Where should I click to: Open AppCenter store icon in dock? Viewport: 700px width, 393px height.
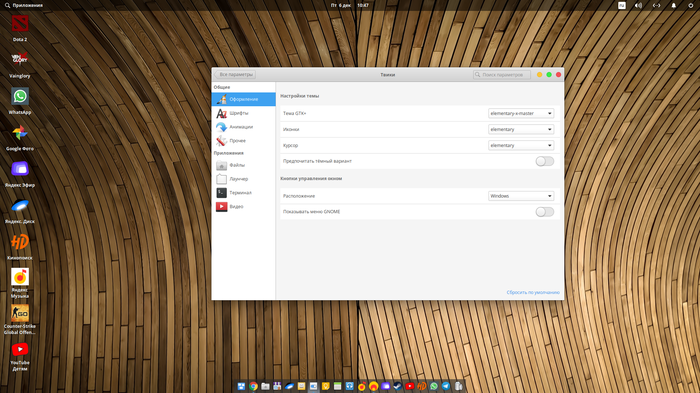[277, 386]
